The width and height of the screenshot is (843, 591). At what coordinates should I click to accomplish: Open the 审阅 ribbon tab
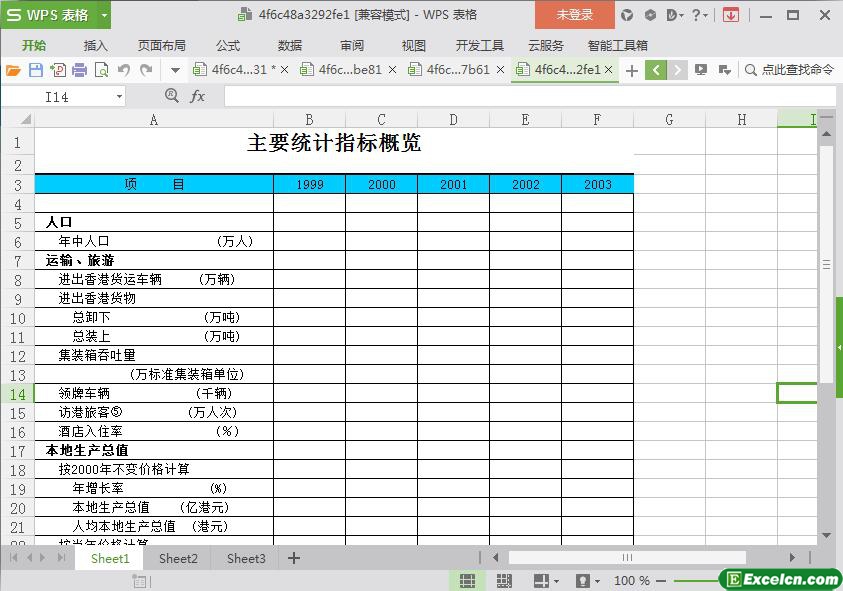coord(352,45)
